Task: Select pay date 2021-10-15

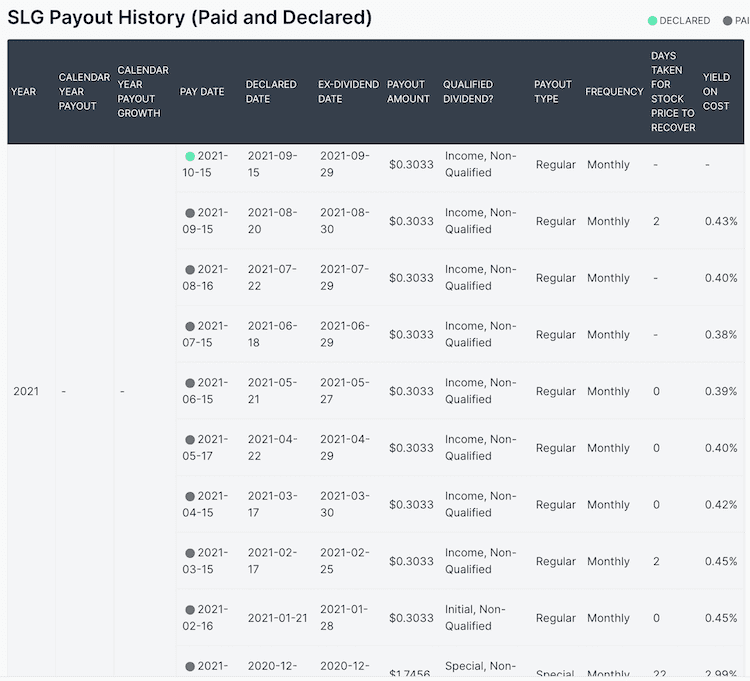Action: coord(206,164)
